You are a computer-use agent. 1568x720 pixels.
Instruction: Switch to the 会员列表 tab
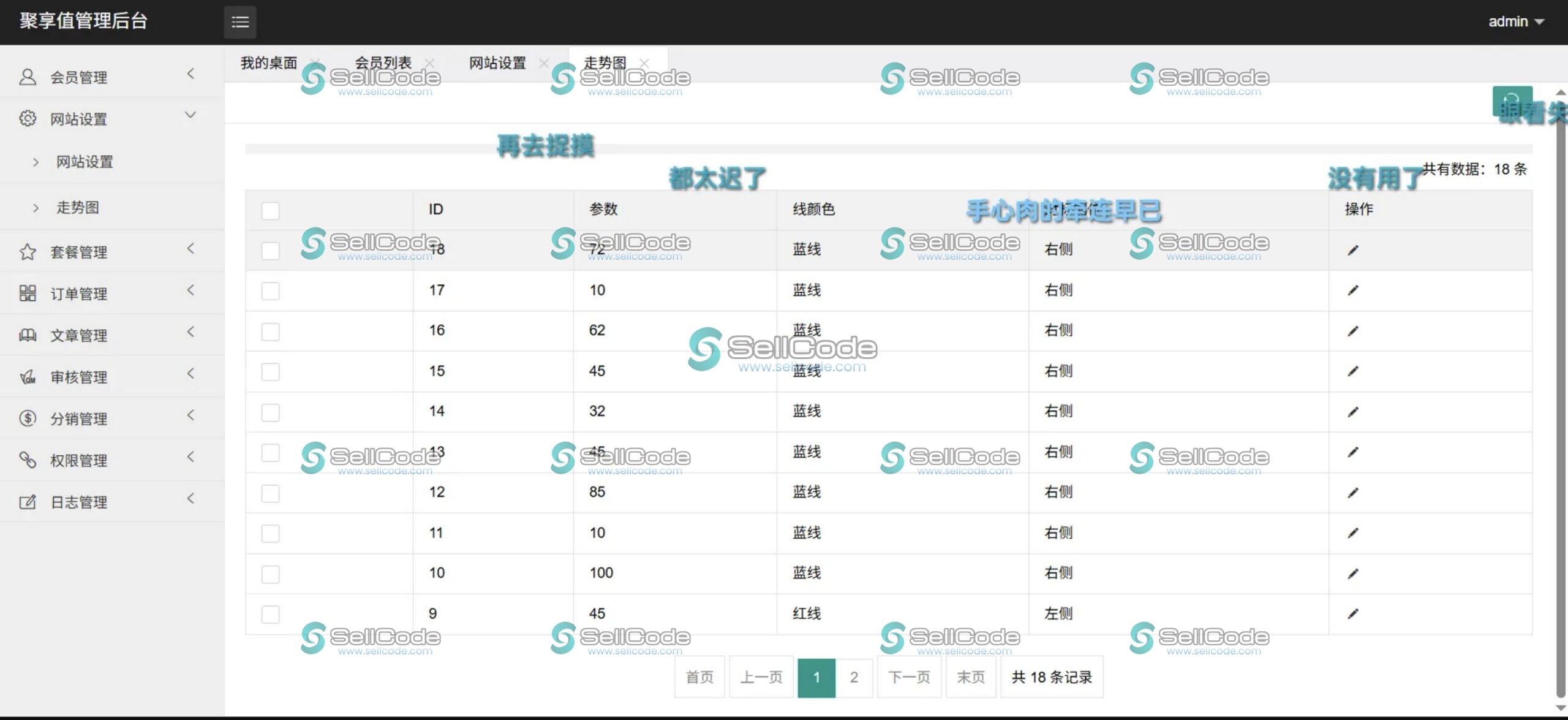(383, 63)
